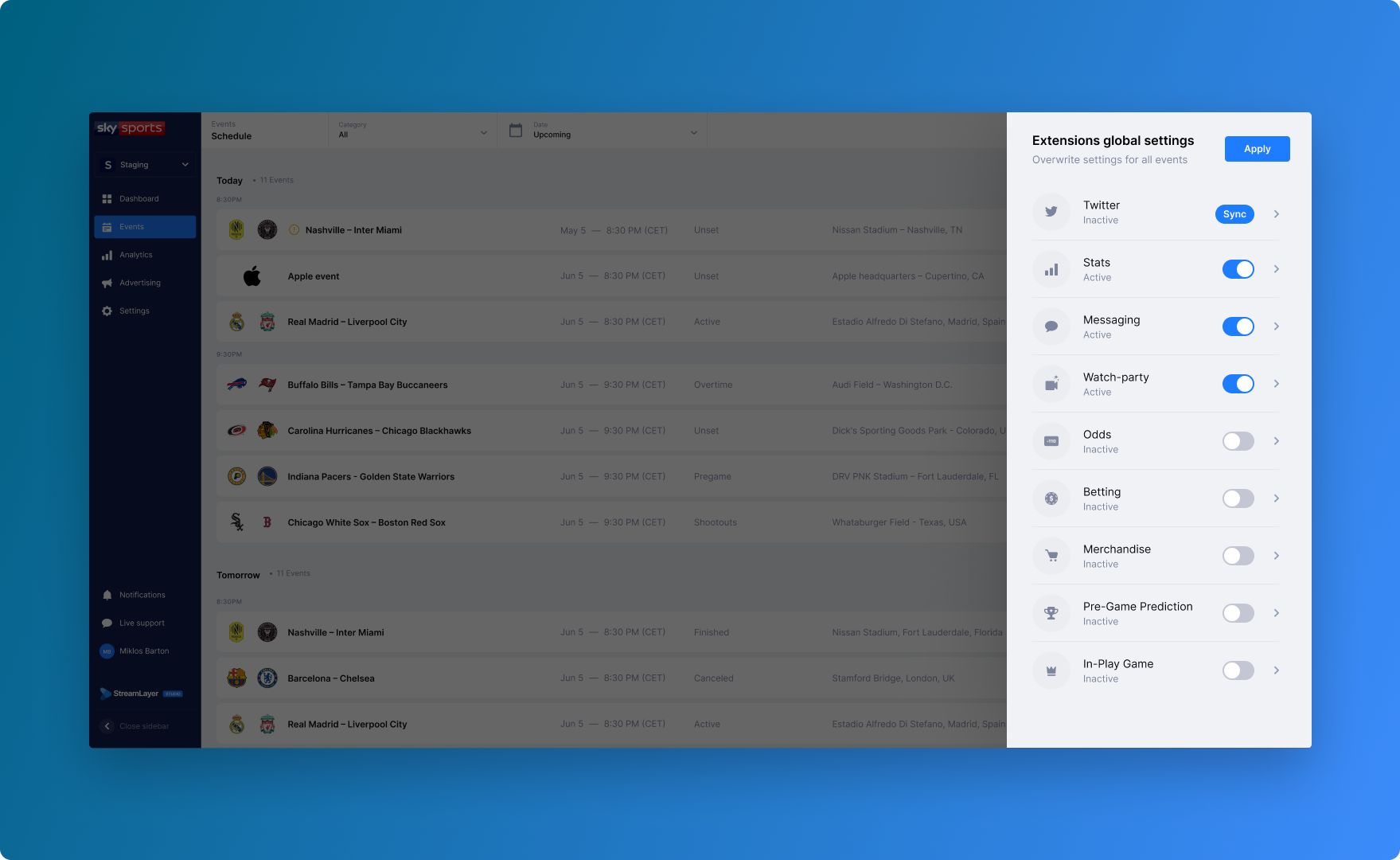Click the Messaging bubble icon
This screenshot has width=1400, height=860.
click(x=1051, y=326)
